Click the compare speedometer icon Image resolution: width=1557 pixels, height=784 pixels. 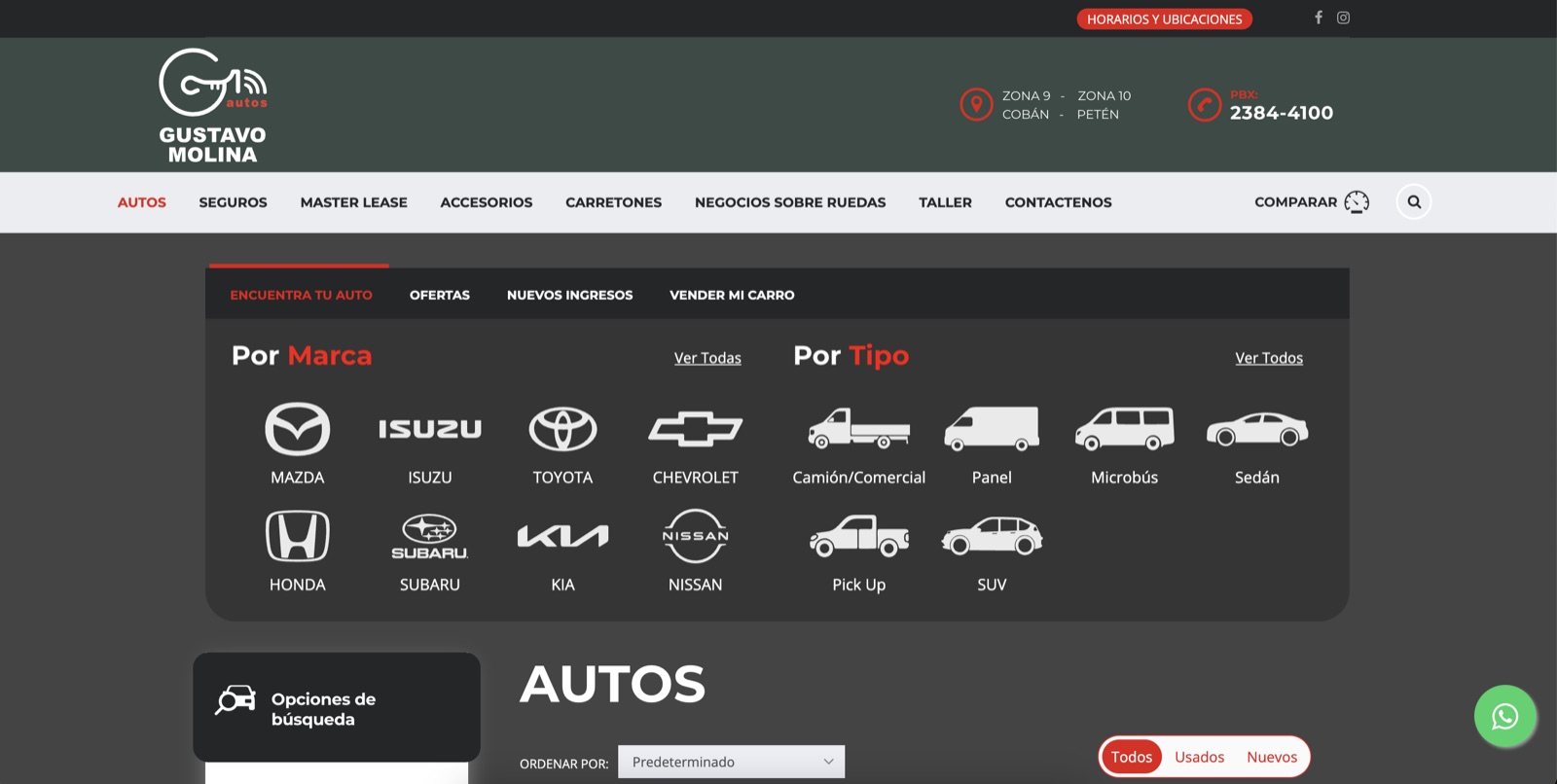1357,202
